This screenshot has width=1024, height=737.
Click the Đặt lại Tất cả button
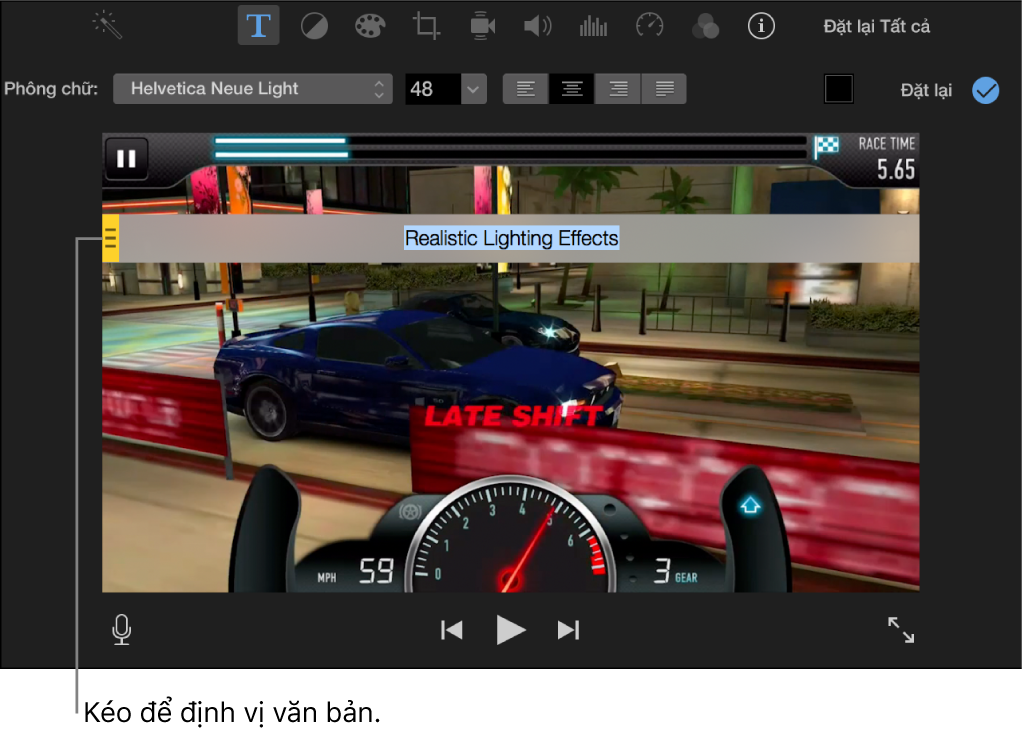point(876,27)
